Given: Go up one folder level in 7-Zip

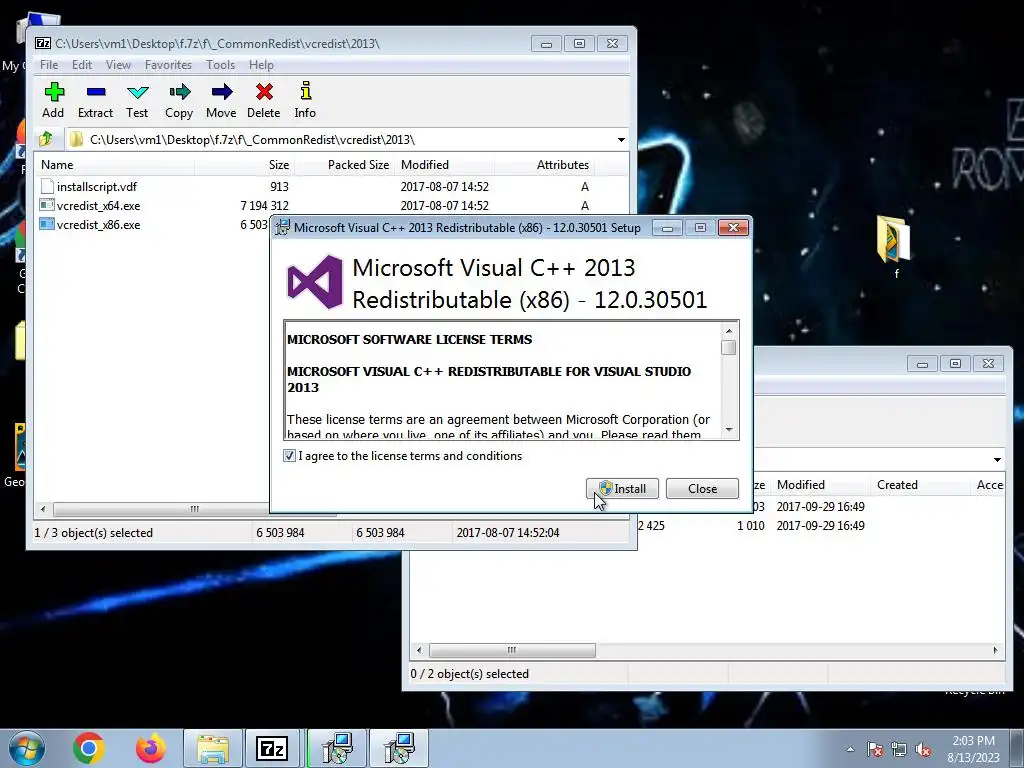Looking at the screenshot, I should pos(46,139).
